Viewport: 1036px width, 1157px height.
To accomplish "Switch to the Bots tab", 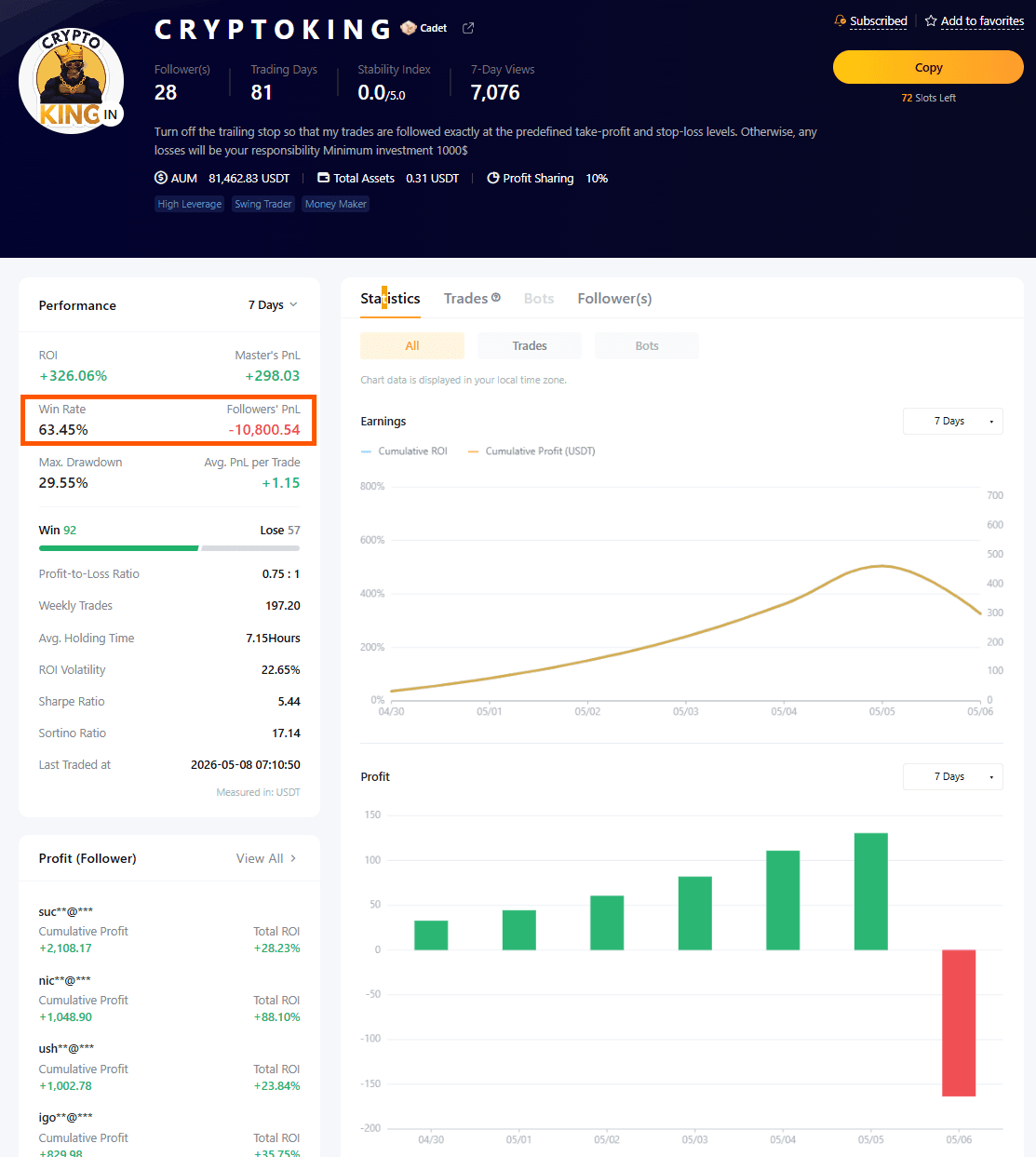I will (539, 298).
